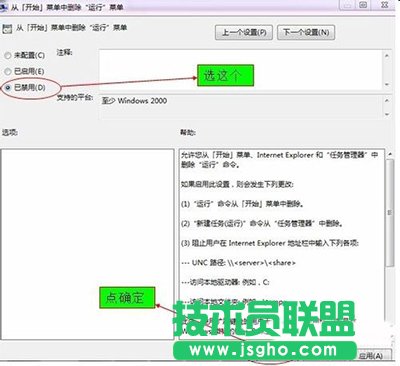Click help line 访问本地驱动器 例如 C:

click(225, 282)
